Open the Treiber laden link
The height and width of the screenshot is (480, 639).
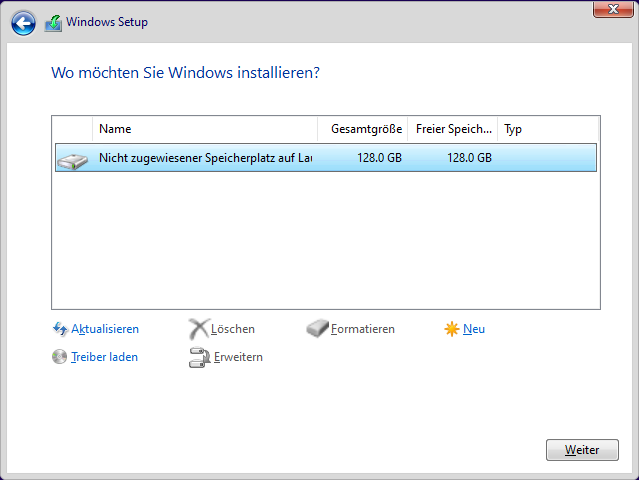pos(105,357)
